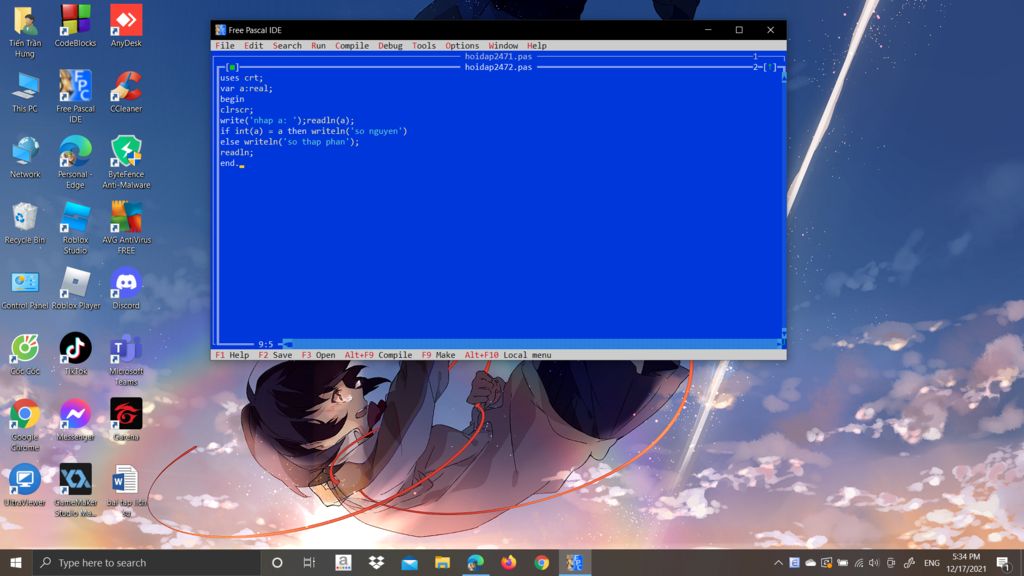
Task: Click F3 Open in status bar
Action: (x=318, y=355)
